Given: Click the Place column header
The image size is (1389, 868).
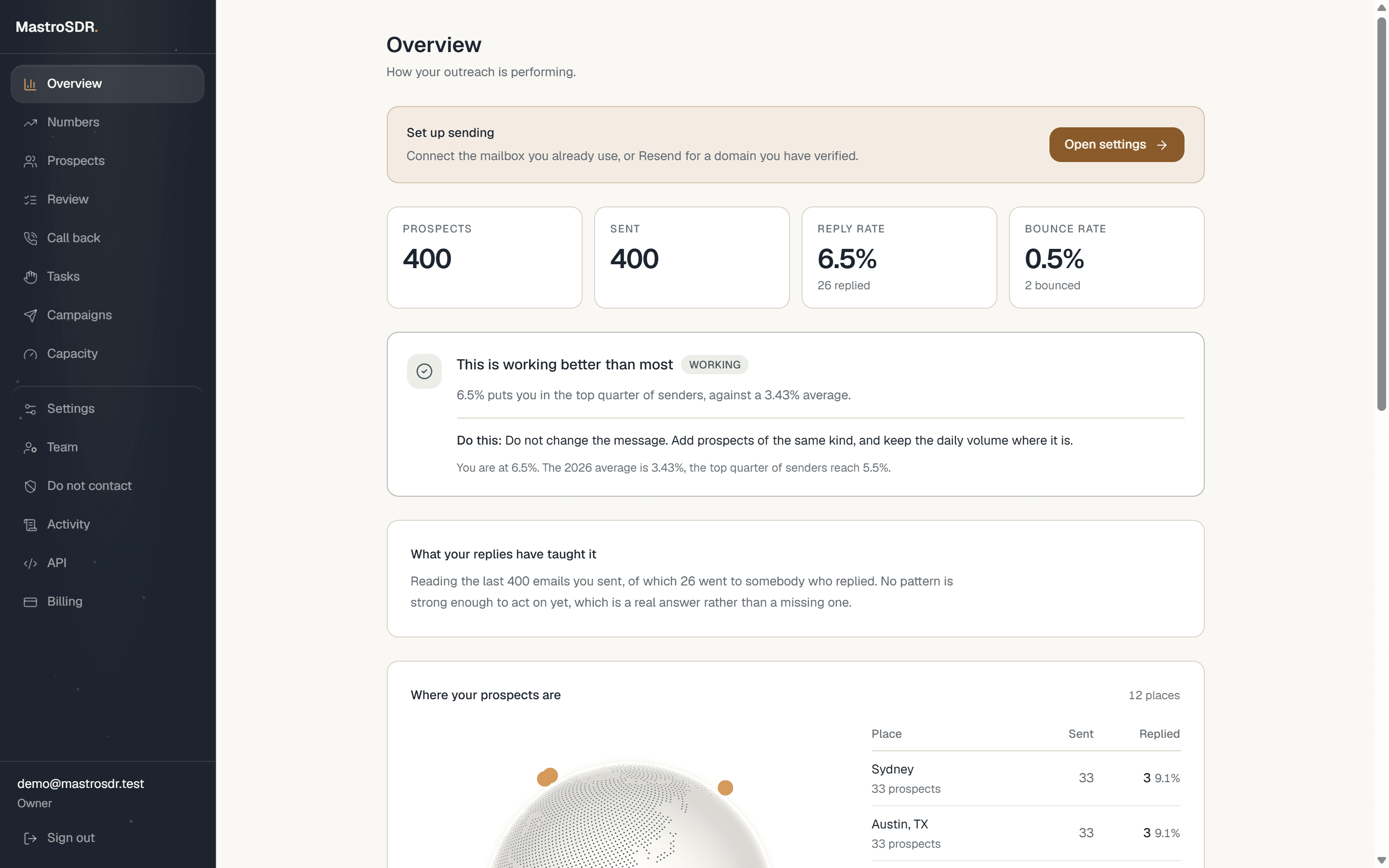Looking at the screenshot, I should point(886,734).
